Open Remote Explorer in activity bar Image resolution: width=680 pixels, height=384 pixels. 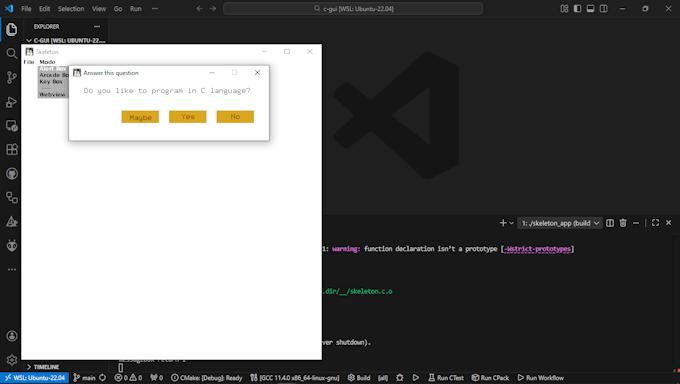pos(12,126)
